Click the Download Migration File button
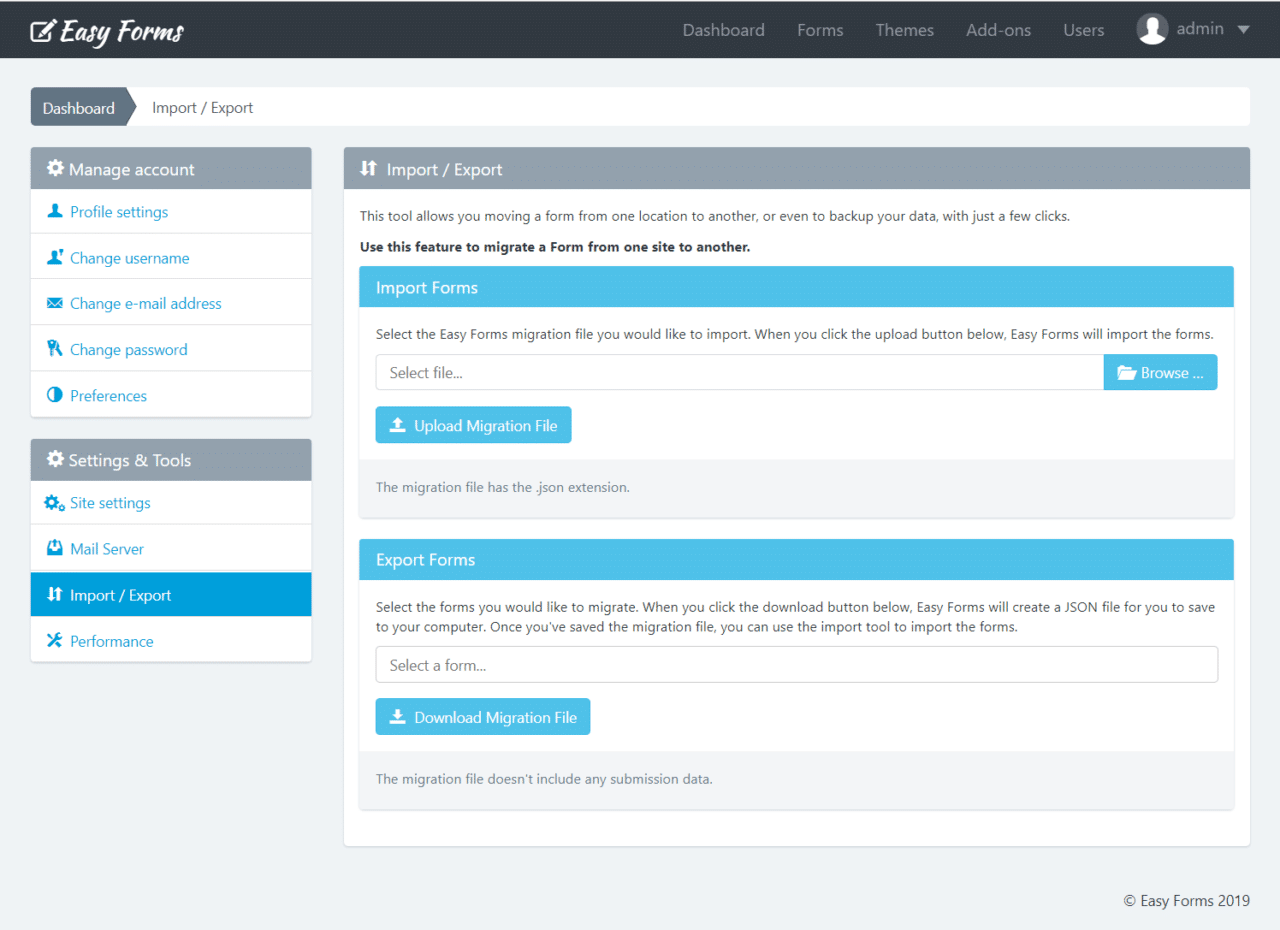Screen dimensions: 1280x930 coord(483,717)
